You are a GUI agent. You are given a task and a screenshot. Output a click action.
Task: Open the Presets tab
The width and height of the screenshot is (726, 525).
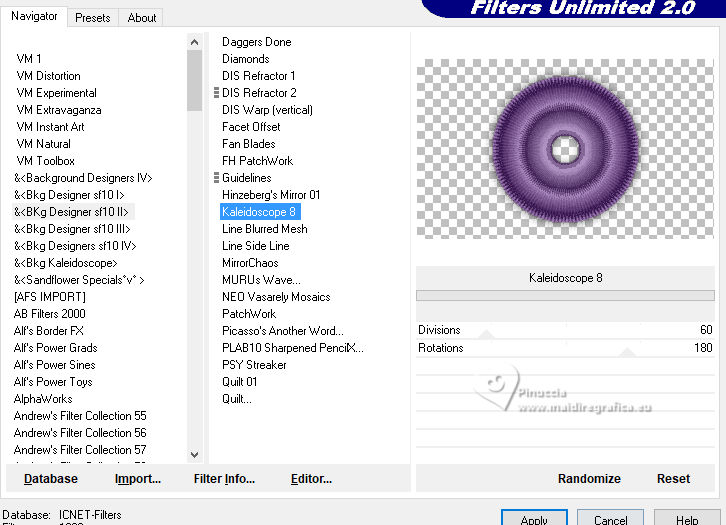click(x=93, y=18)
